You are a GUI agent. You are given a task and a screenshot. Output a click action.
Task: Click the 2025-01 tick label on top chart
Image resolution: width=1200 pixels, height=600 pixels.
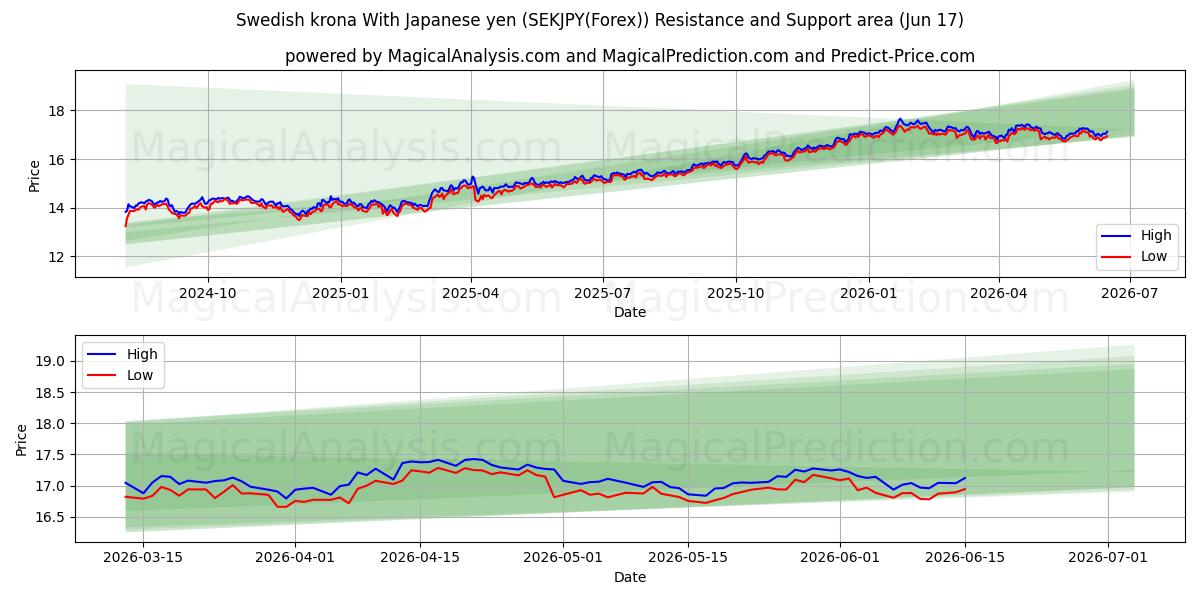341,293
